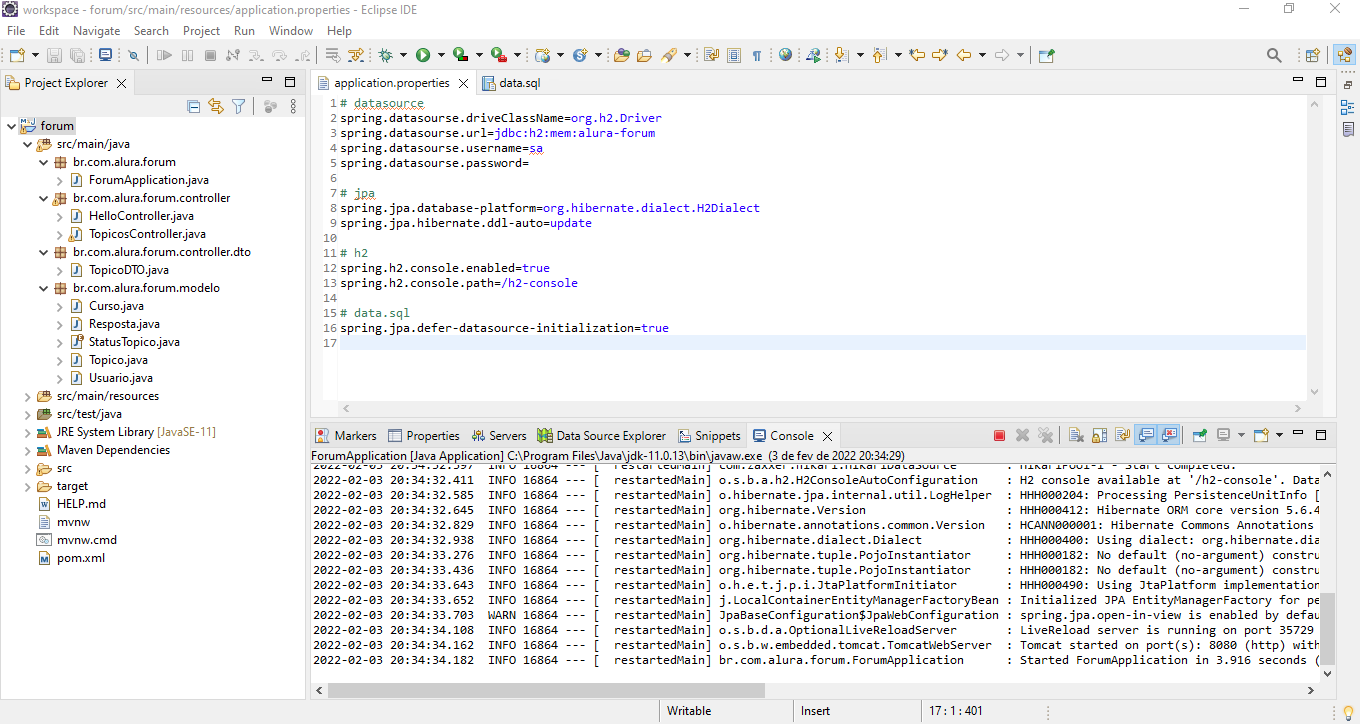Toggle Show Whitespace Characters pilcrow icon
The image size is (1360, 724).
coord(757,55)
